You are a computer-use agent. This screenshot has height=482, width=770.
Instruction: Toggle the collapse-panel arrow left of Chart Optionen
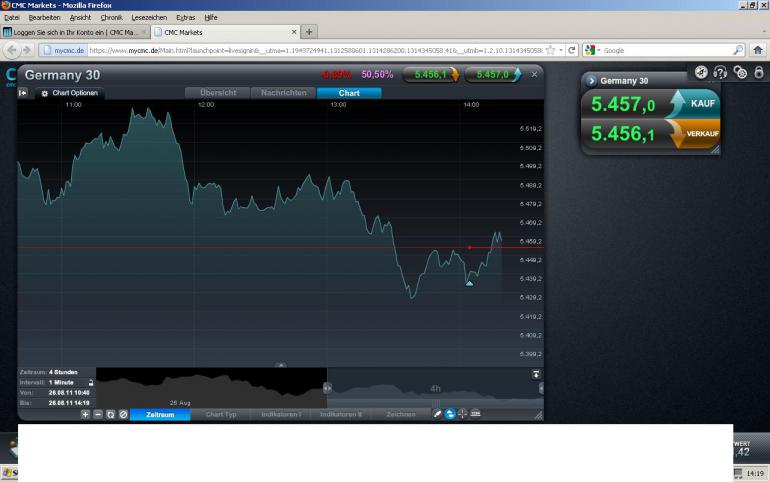point(23,93)
